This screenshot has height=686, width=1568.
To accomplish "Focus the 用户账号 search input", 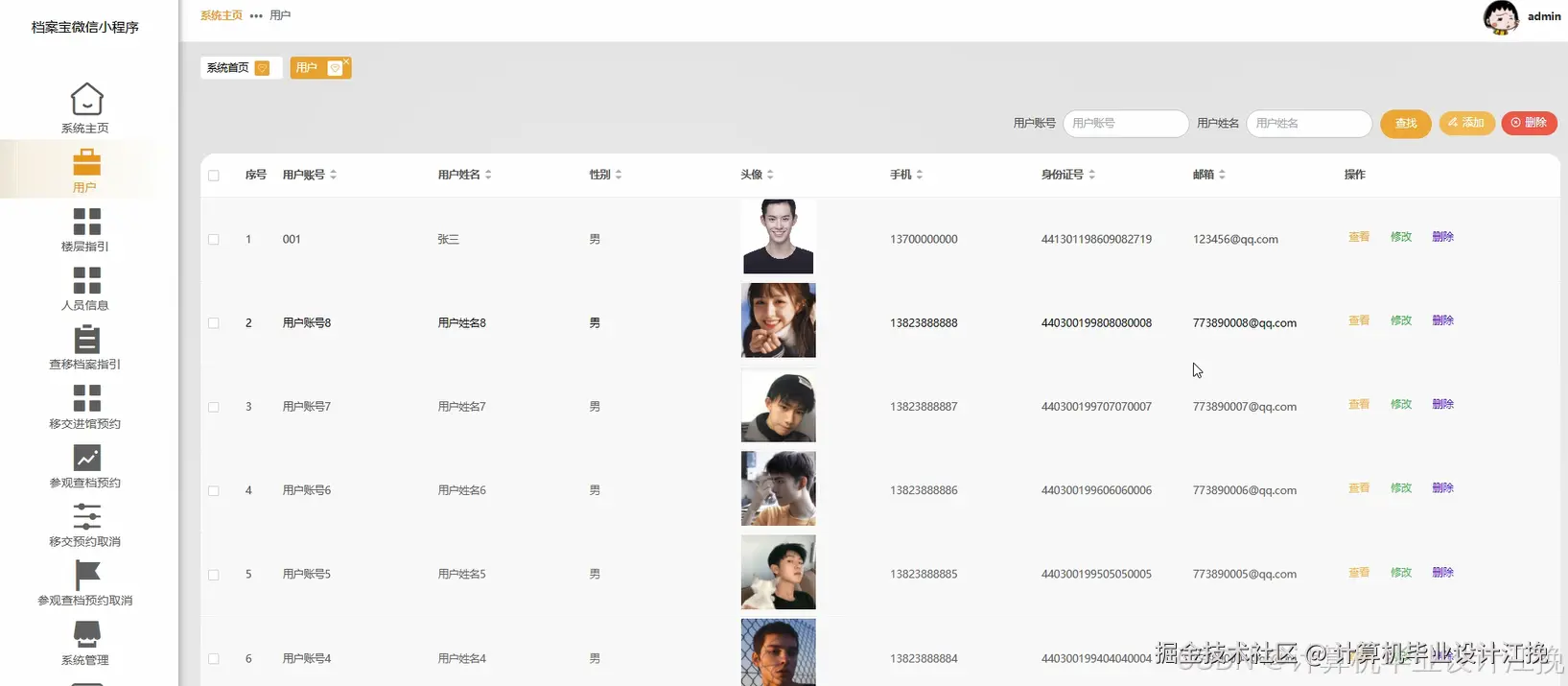I will pyautogui.click(x=1126, y=123).
